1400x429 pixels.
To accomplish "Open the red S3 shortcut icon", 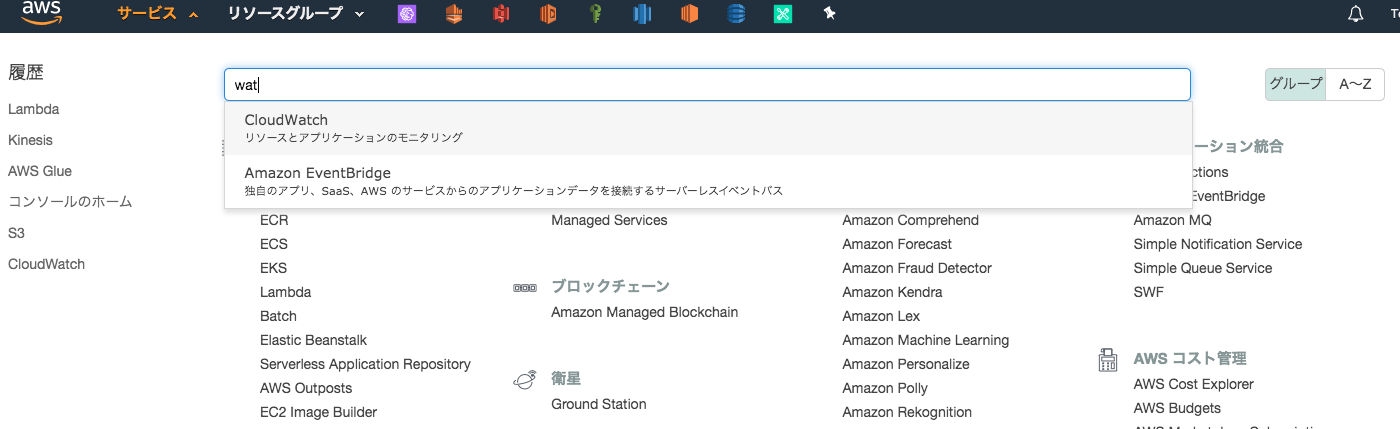I will (501, 14).
